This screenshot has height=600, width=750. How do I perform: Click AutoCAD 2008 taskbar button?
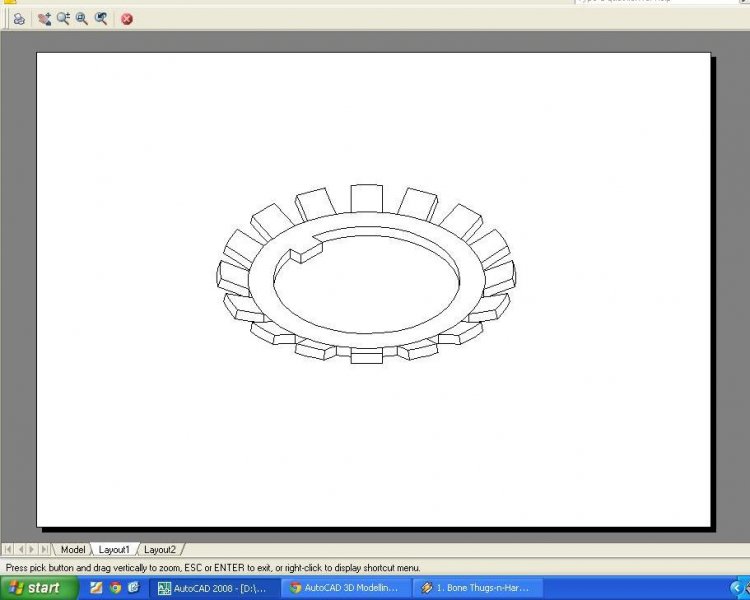point(214,588)
